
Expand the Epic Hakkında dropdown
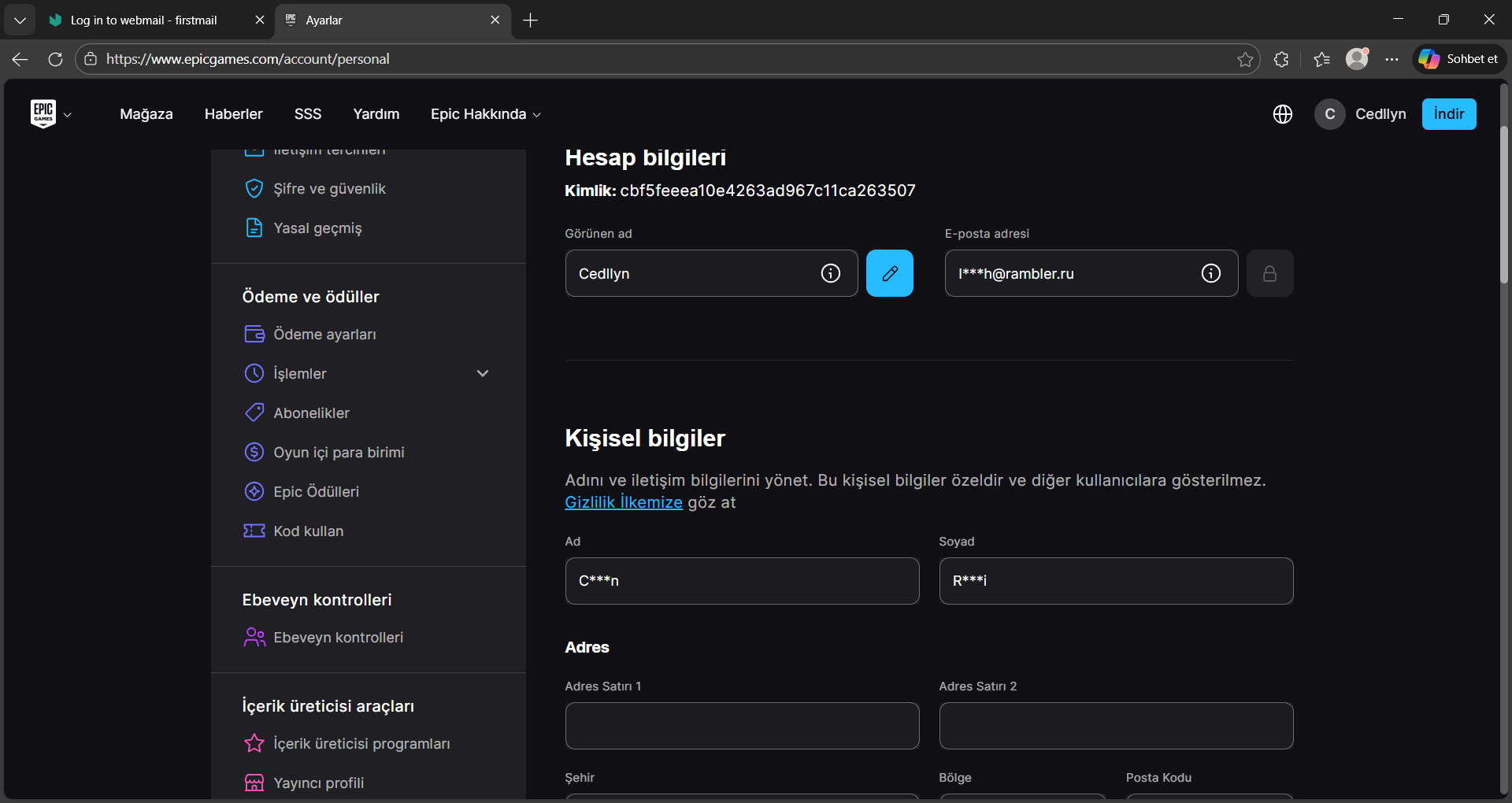pyautogui.click(x=486, y=114)
